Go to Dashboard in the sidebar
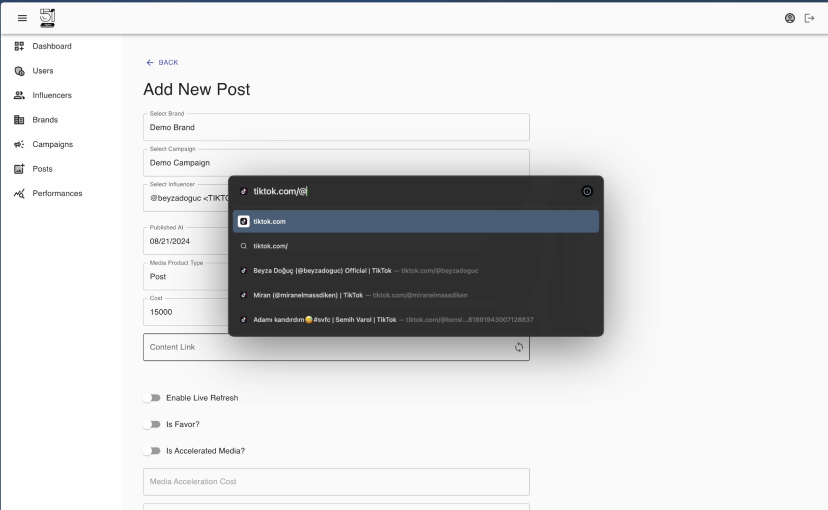The image size is (828, 510). point(52,46)
